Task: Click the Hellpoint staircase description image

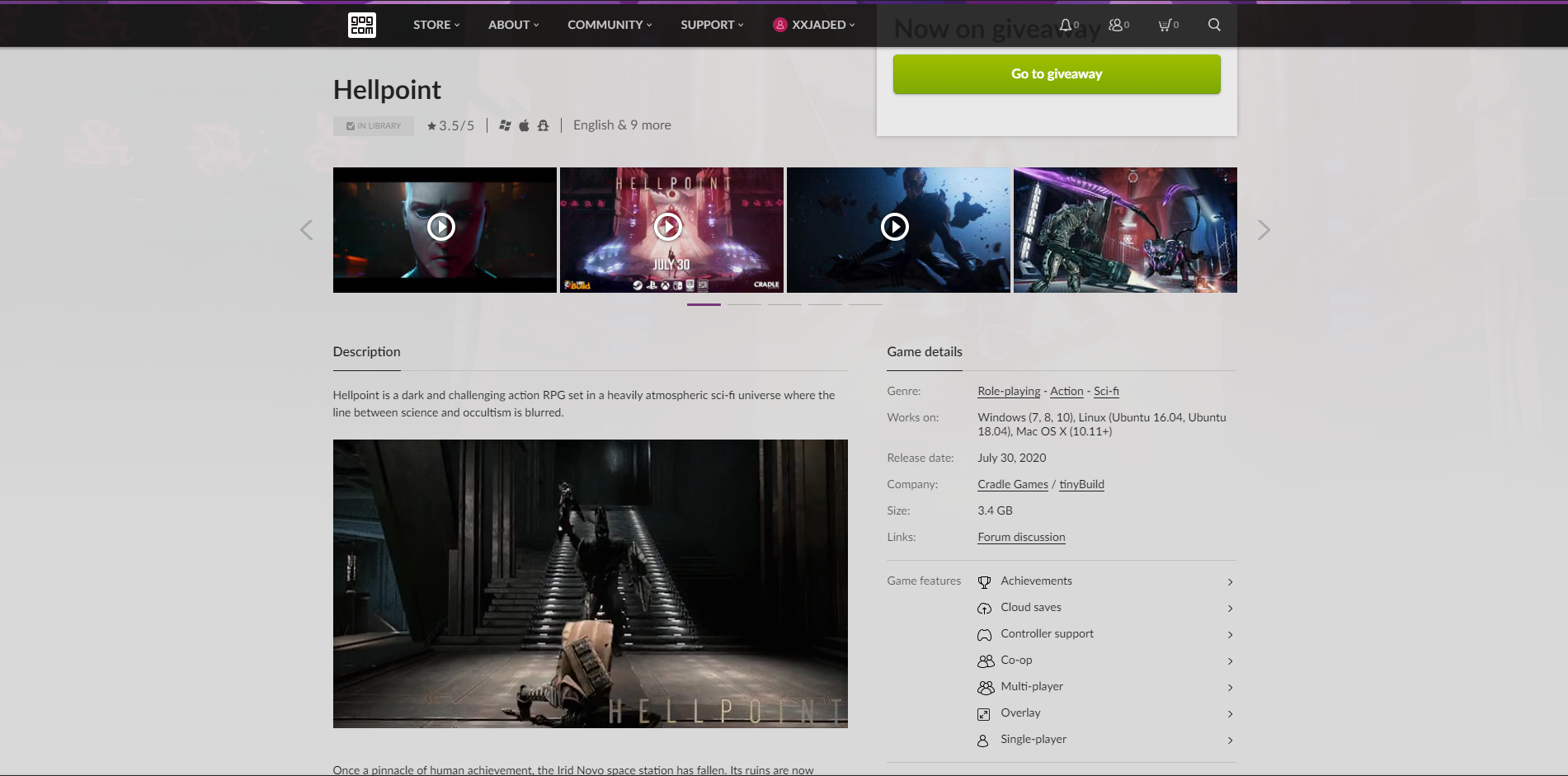Action: coord(591,584)
